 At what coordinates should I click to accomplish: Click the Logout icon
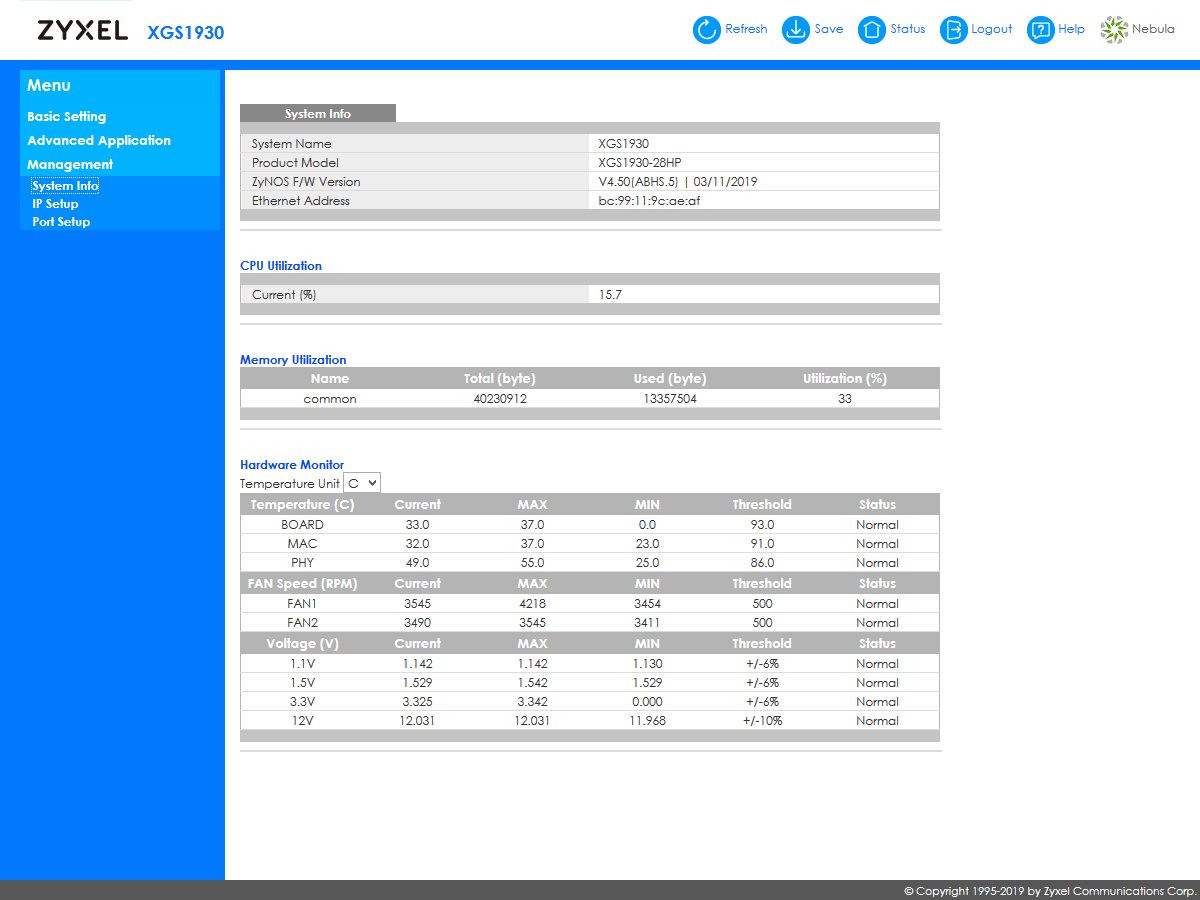pyautogui.click(x=954, y=30)
